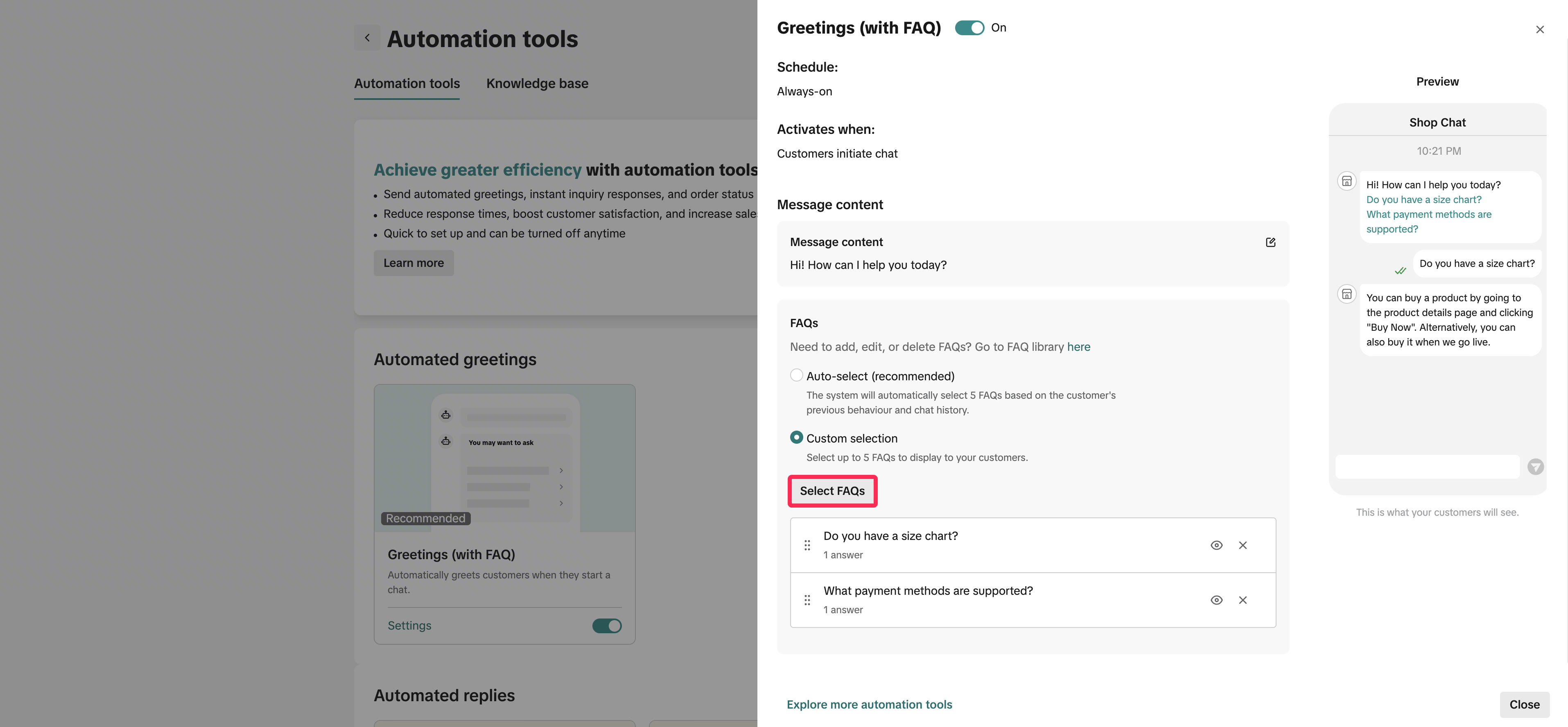Select the 'Do you have a size chart?' FAQ row
Viewport: 1568px width, 727px height.
1033,545
